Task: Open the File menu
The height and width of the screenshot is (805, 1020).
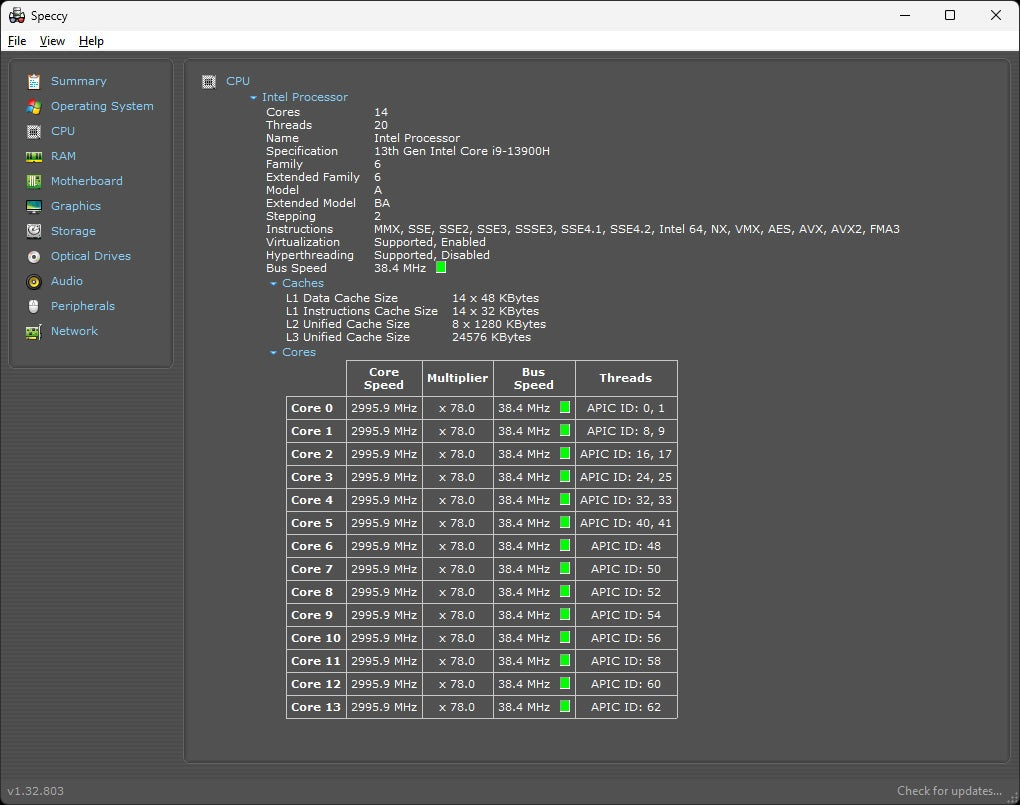Action: point(17,41)
